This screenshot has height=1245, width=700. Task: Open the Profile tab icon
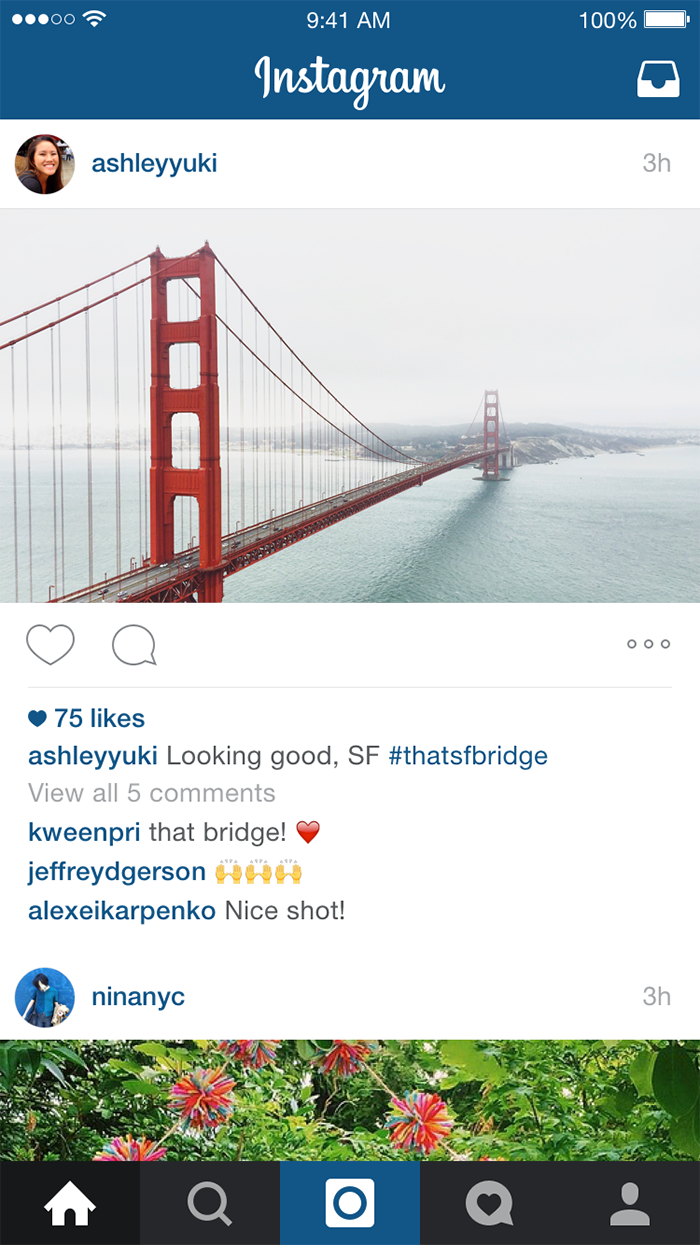630,1203
